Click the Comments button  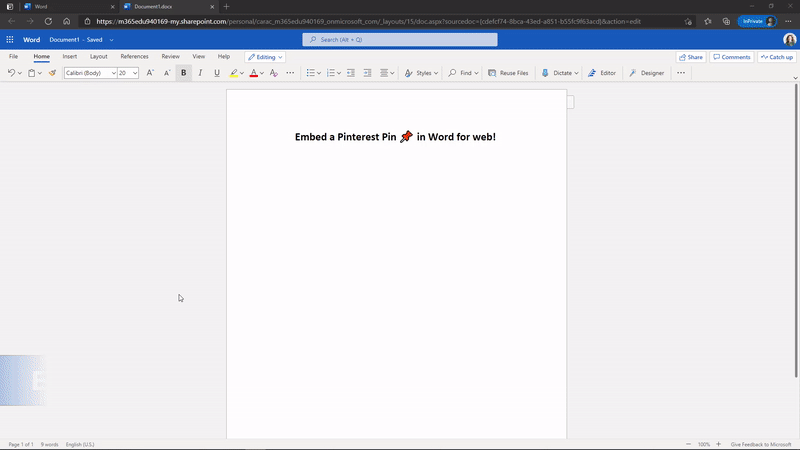tap(731, 57)
